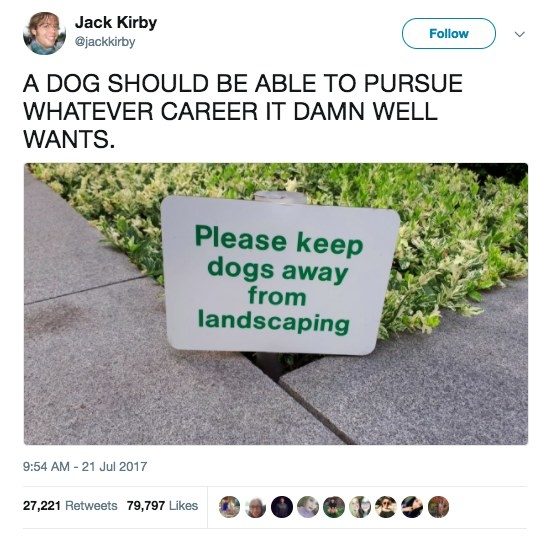Open the eighth liker avatar in the row

[412, 507]
